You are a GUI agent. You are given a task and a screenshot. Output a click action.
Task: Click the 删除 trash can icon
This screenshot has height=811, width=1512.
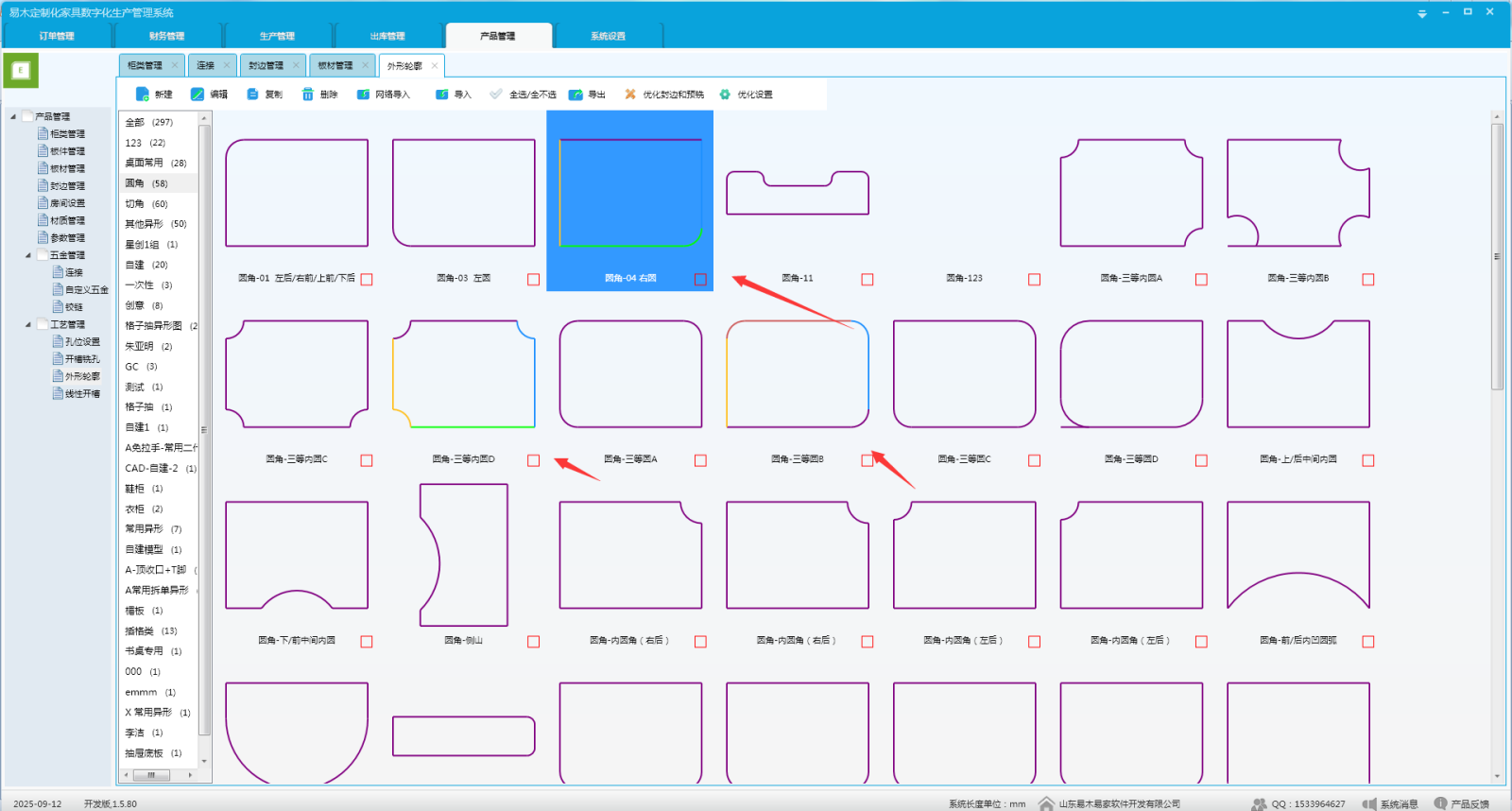pos(308,95)
